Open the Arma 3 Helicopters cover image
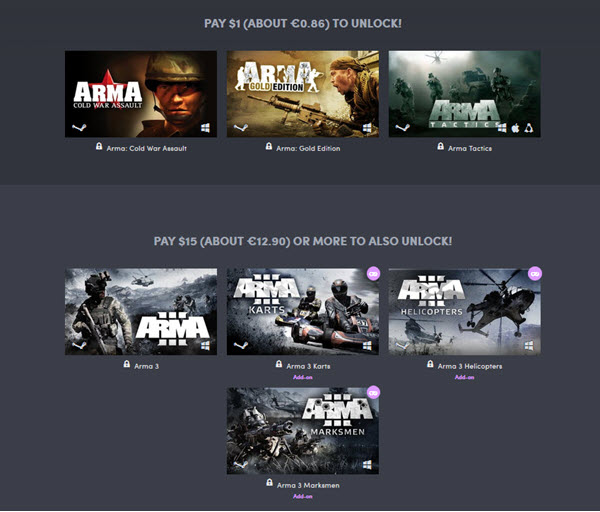 coord(464,310)
